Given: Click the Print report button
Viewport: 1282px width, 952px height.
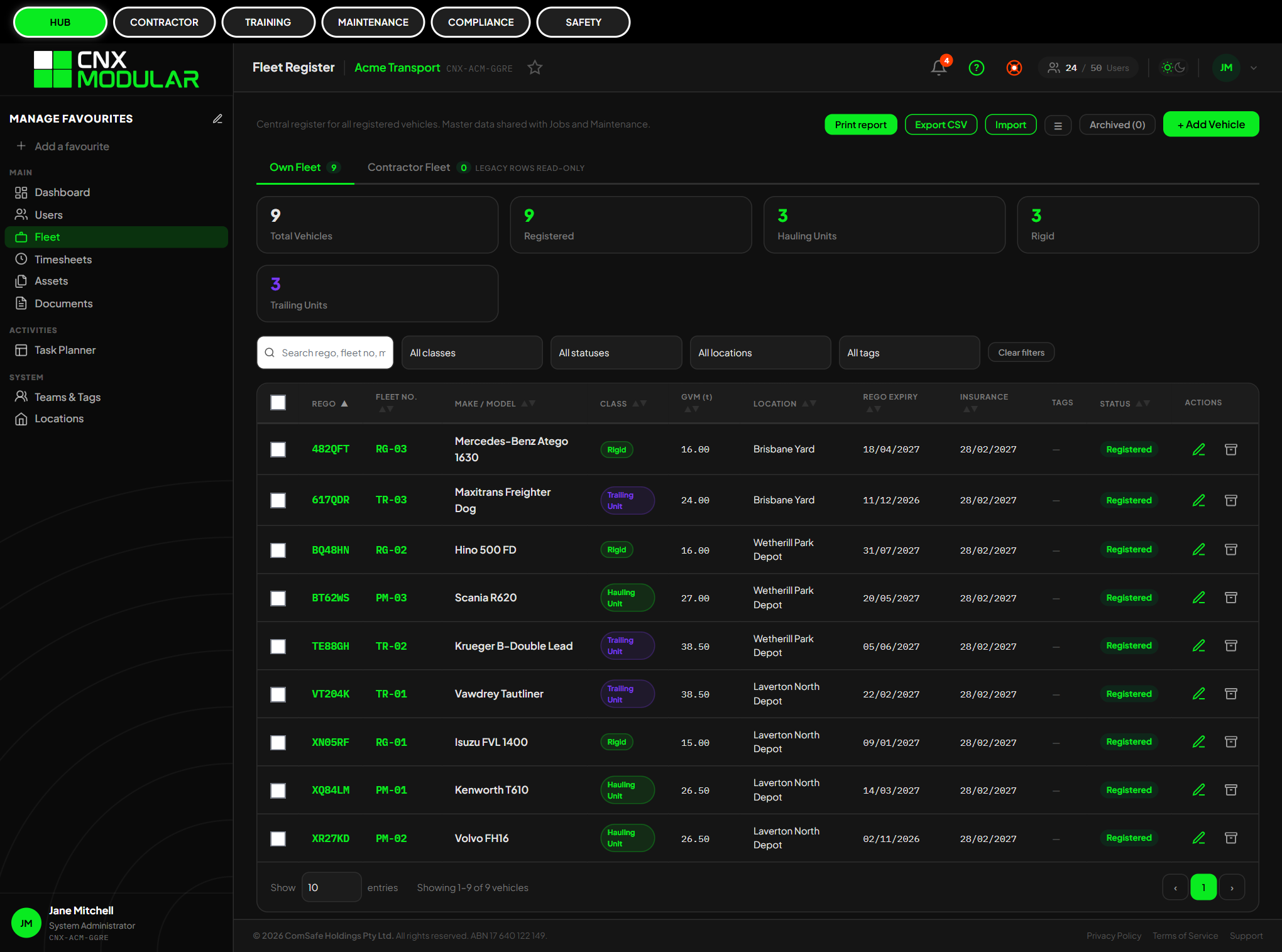Looking at the screenshot, I should 860,124.
